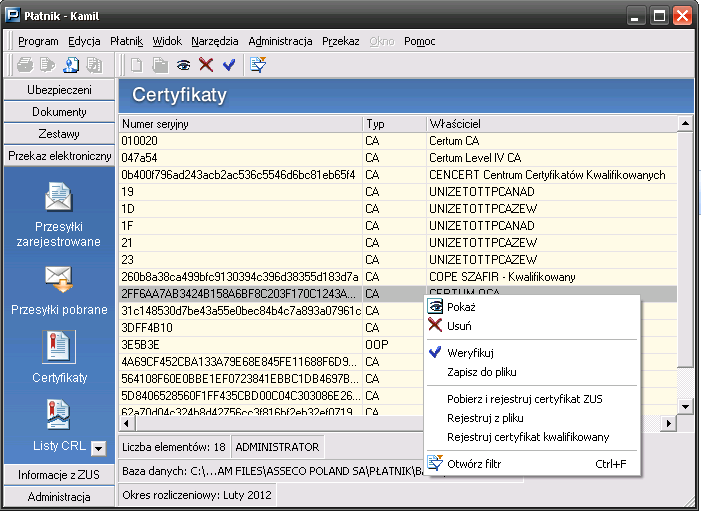Screen dimensions: 701x512
Task: Select row 3E5B3E with type OOP
Action: click(x=271, y=345)
